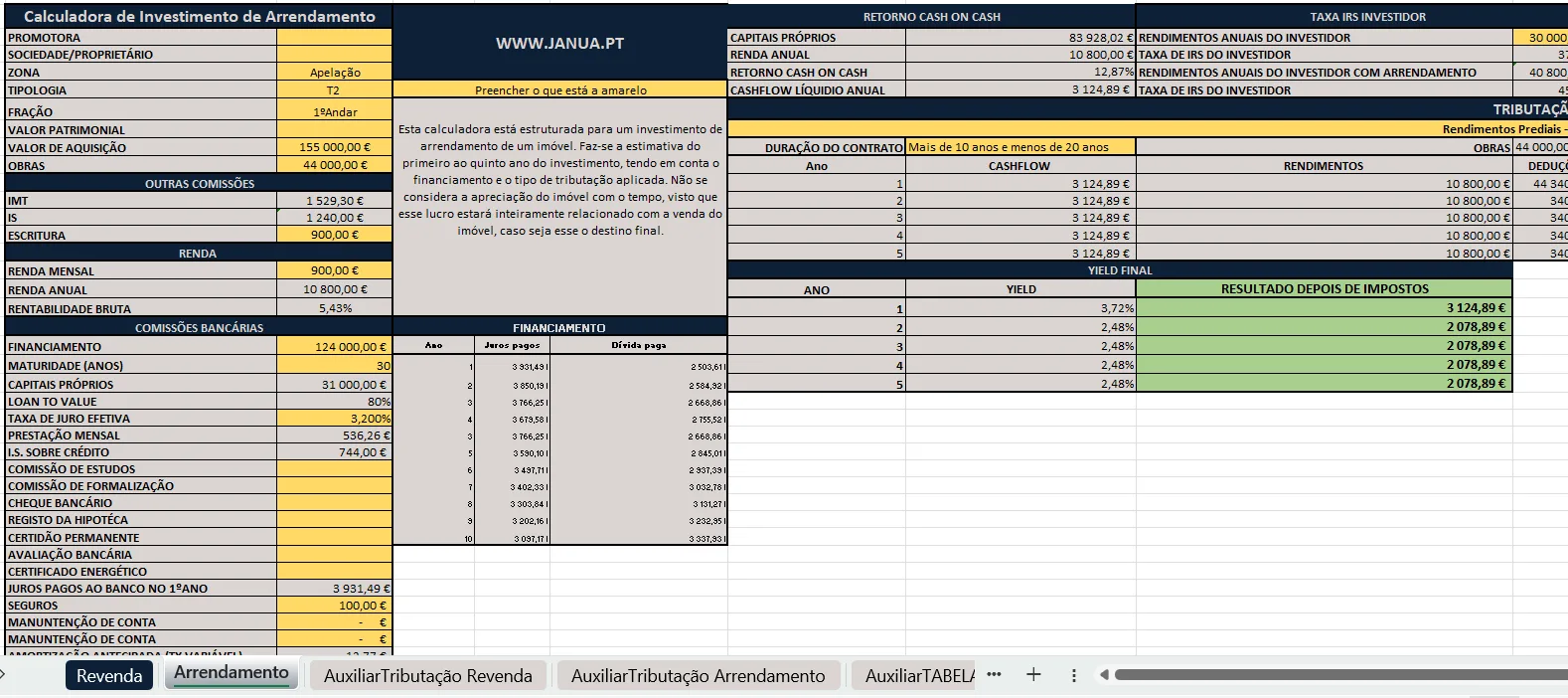Screen dimensions: 1568x698
Task: Switch to the Revenda sheet tab
Action: [x=109, y=676]
